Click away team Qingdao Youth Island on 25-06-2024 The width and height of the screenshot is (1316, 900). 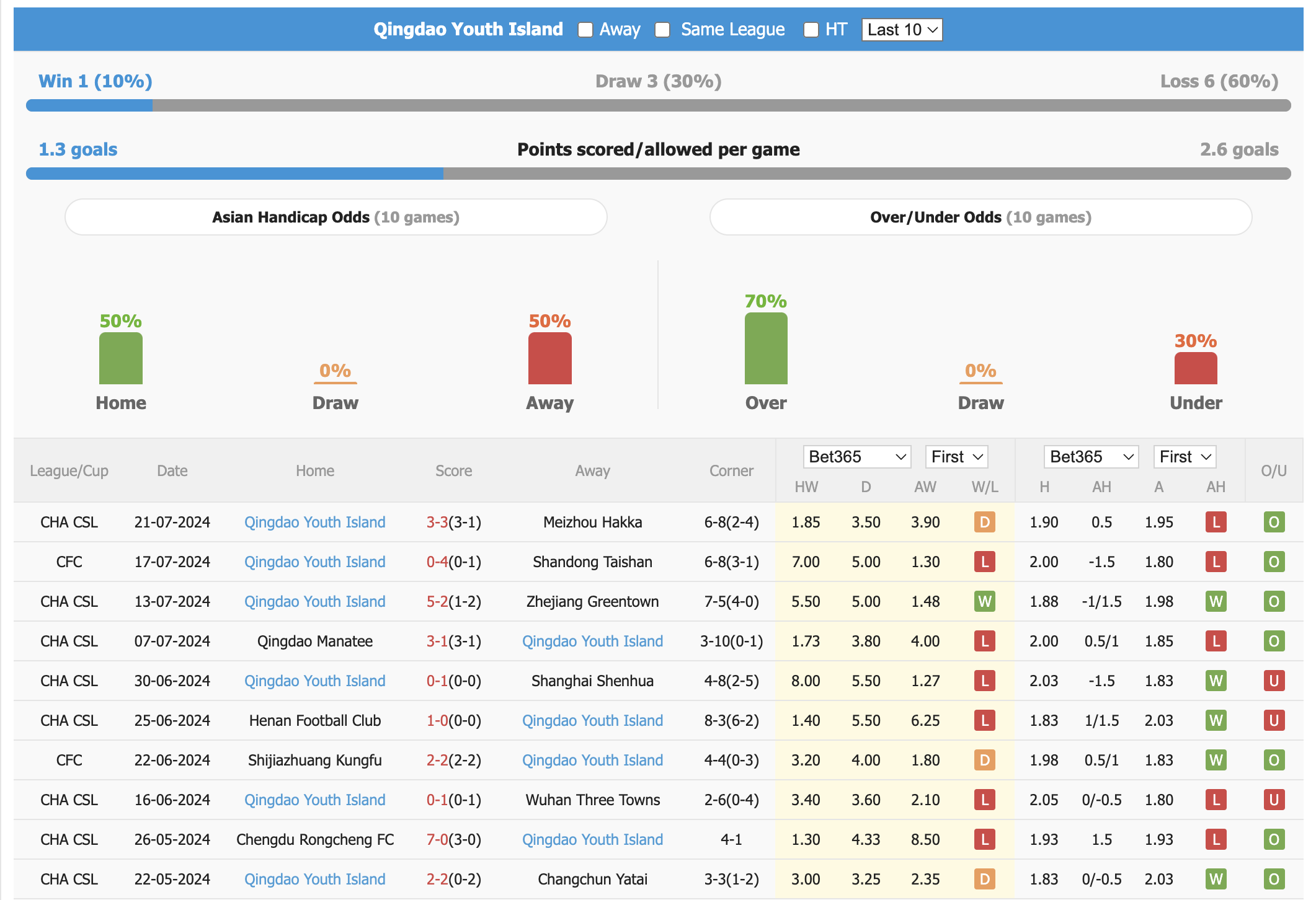coord(592,721)
